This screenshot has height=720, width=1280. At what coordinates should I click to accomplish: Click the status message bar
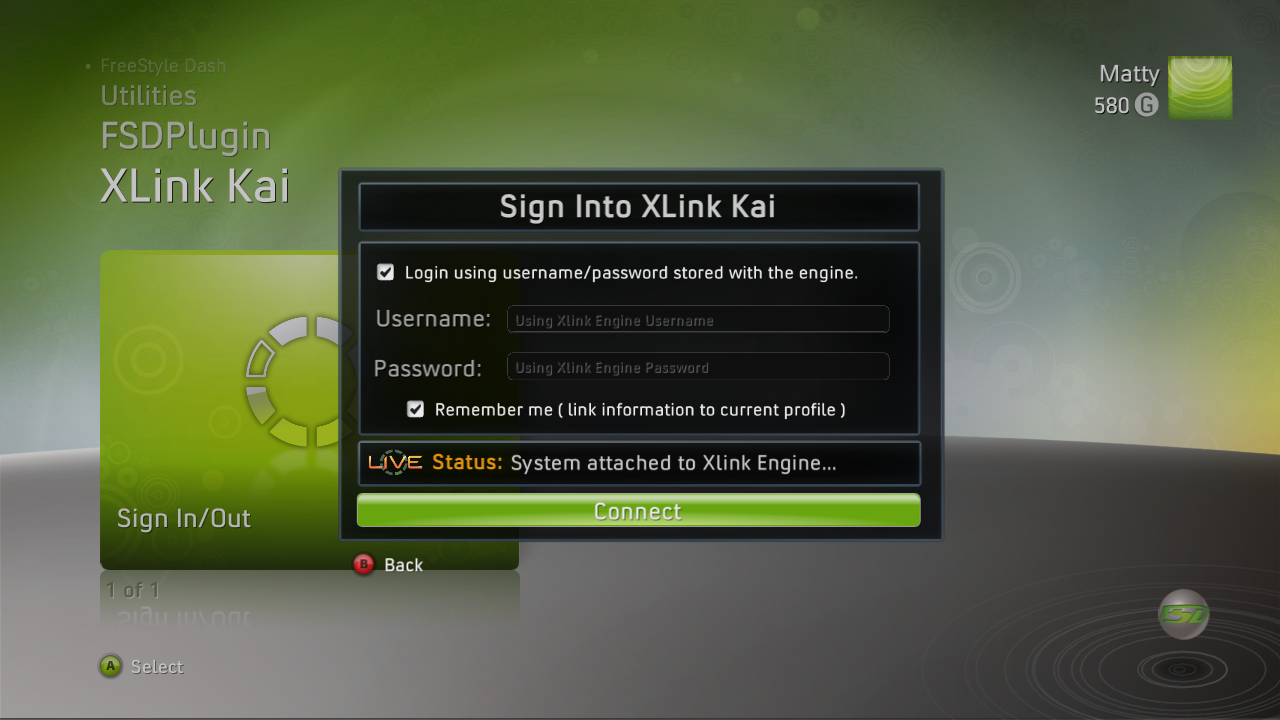pos(639,463)
